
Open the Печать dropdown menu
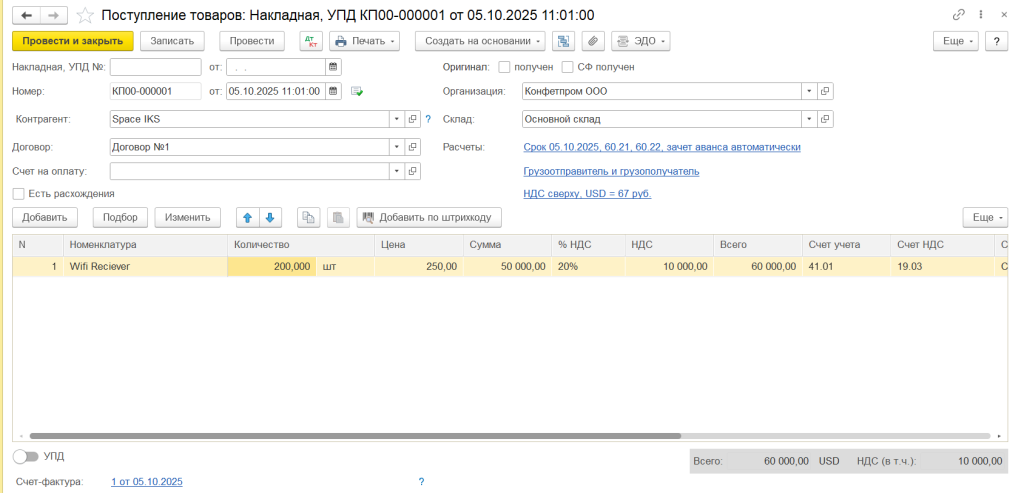coord(364,41)
